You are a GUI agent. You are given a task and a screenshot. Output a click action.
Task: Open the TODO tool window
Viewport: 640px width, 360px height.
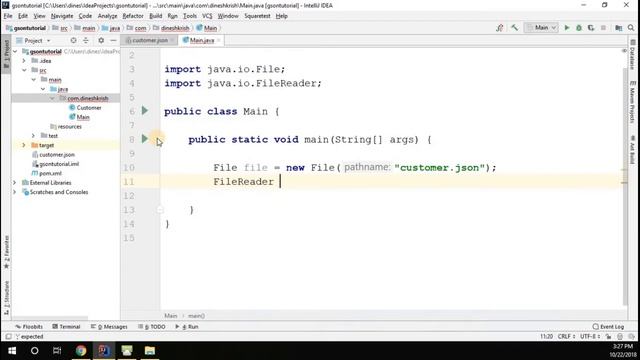tap(152, 327)
